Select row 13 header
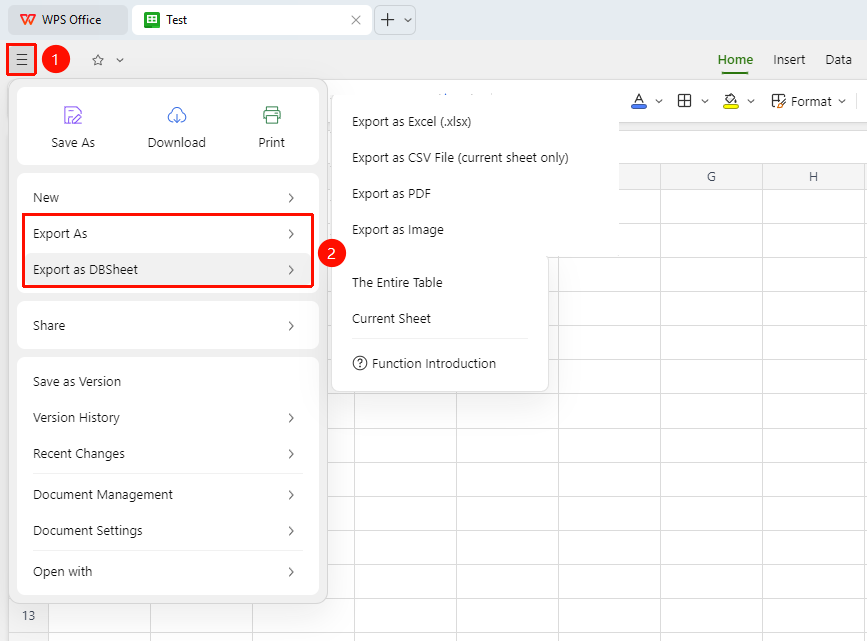Image resolution: width=867 pixels, height=641 pixels. click(x=28, y=616)
